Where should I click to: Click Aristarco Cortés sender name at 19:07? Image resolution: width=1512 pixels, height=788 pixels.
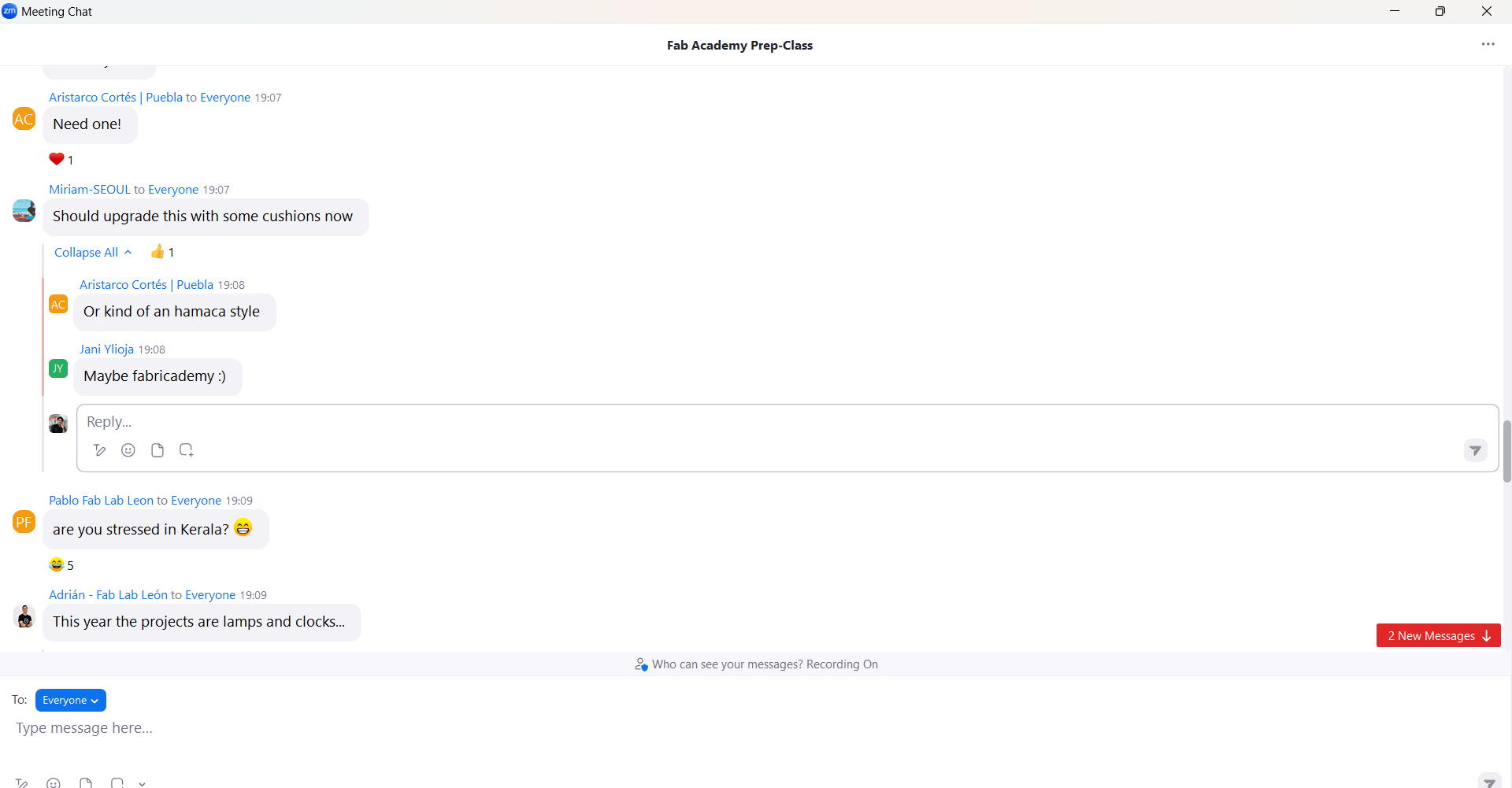(x=92, y=98)
